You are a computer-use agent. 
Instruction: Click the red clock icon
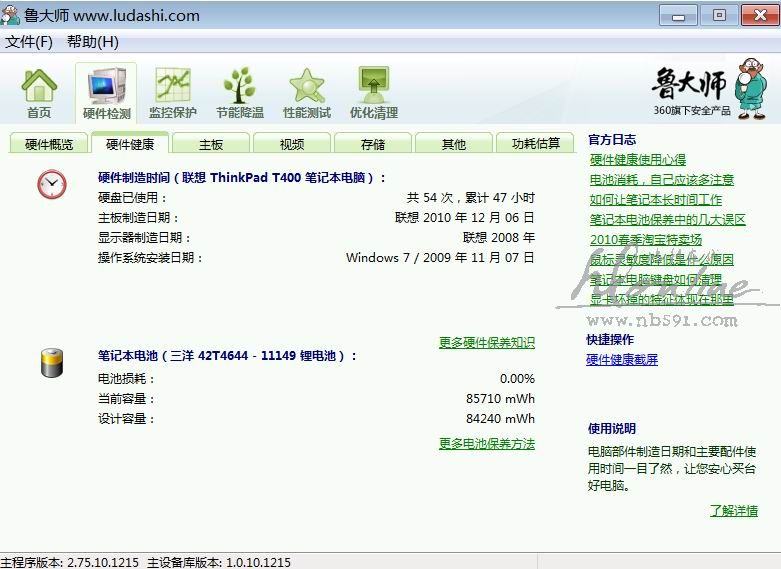coord(52,184)
